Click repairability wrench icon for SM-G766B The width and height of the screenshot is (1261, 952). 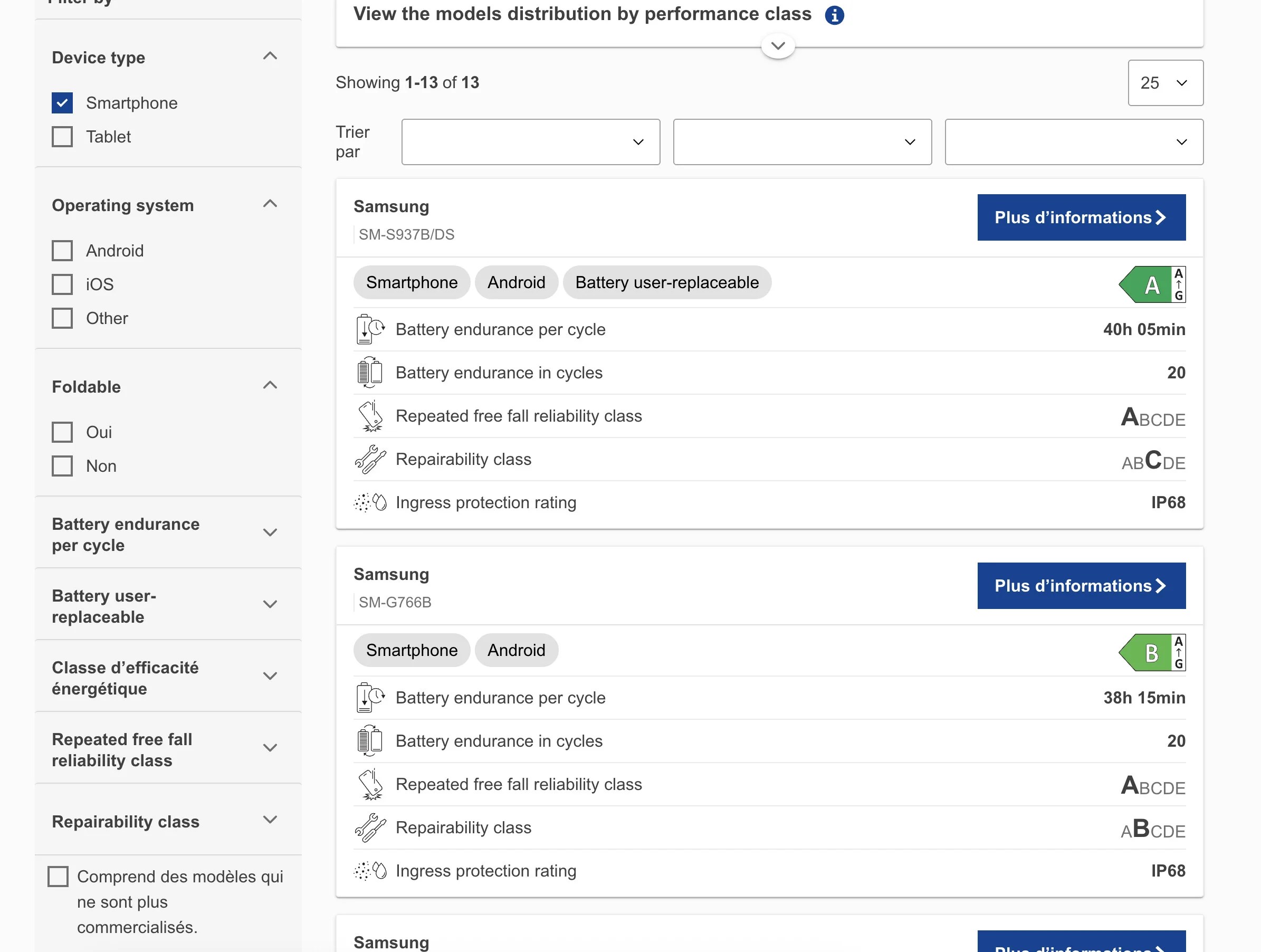click(x=370, y=828)
